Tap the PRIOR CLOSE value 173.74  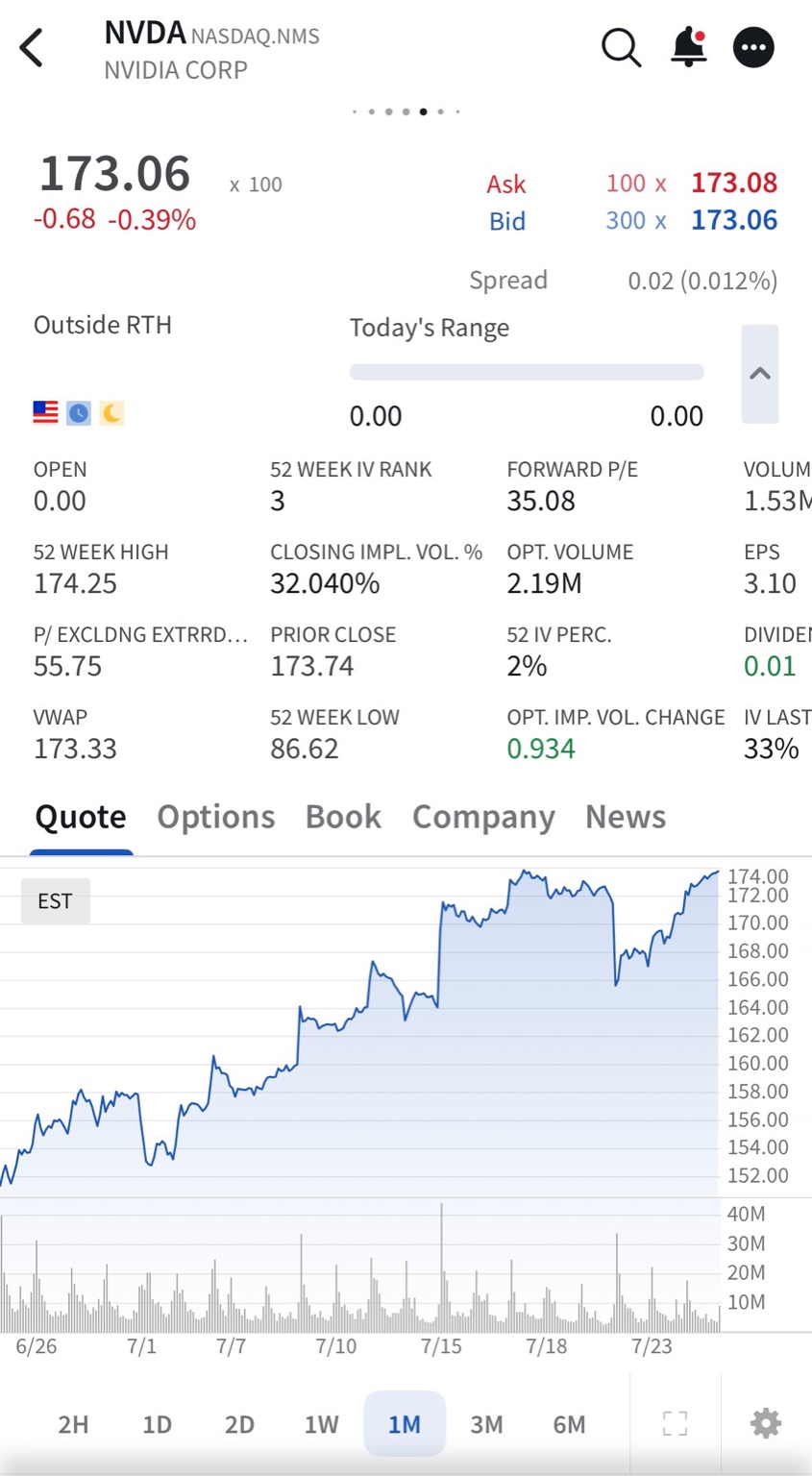click(311, 666)
